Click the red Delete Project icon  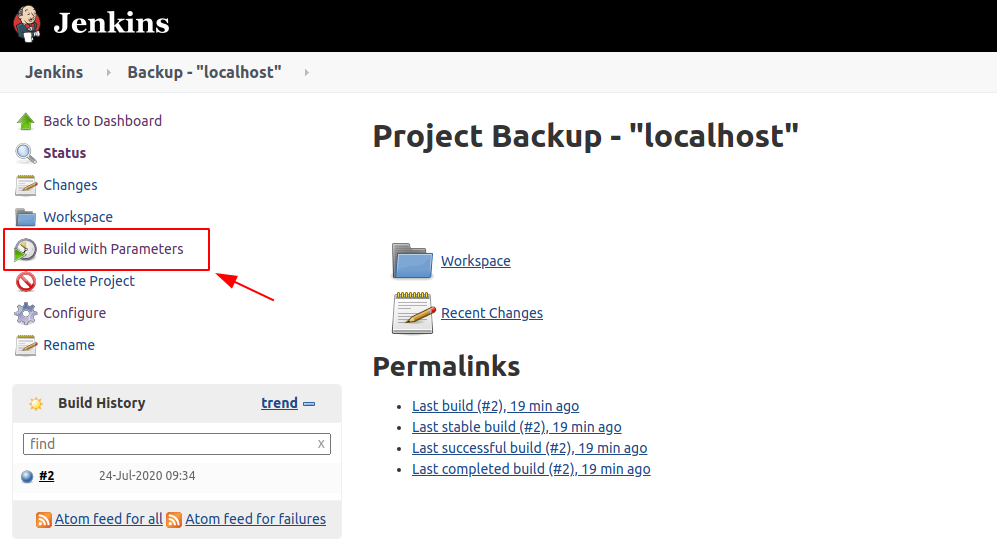click(x=26, y=281)
